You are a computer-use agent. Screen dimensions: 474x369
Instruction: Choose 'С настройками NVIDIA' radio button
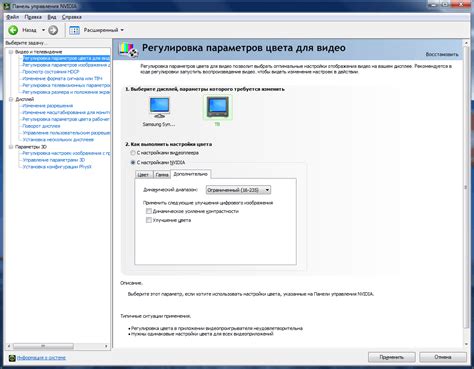pos(133,163)
